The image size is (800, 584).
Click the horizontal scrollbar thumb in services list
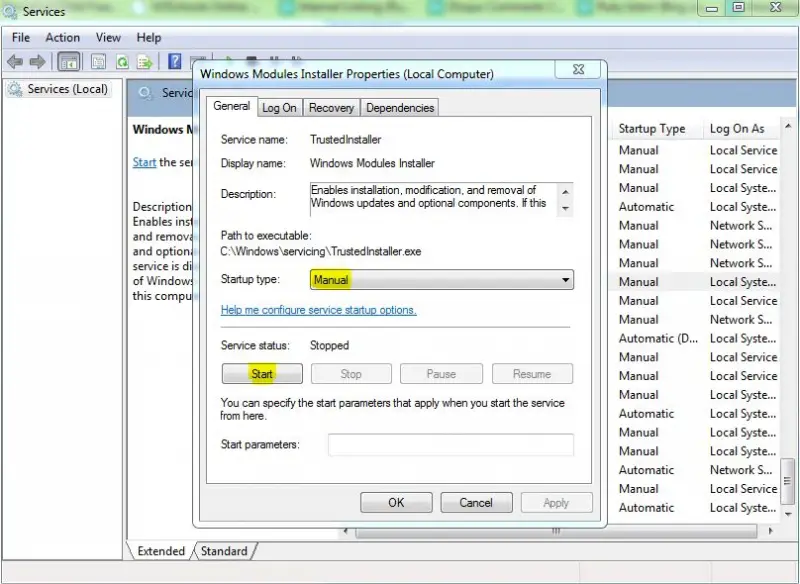tap(556, 531)
